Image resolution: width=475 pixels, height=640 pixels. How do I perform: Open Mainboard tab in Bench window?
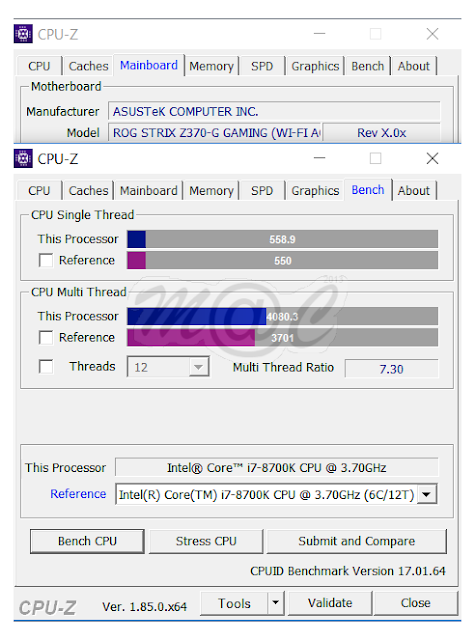[x=149, y=191]
